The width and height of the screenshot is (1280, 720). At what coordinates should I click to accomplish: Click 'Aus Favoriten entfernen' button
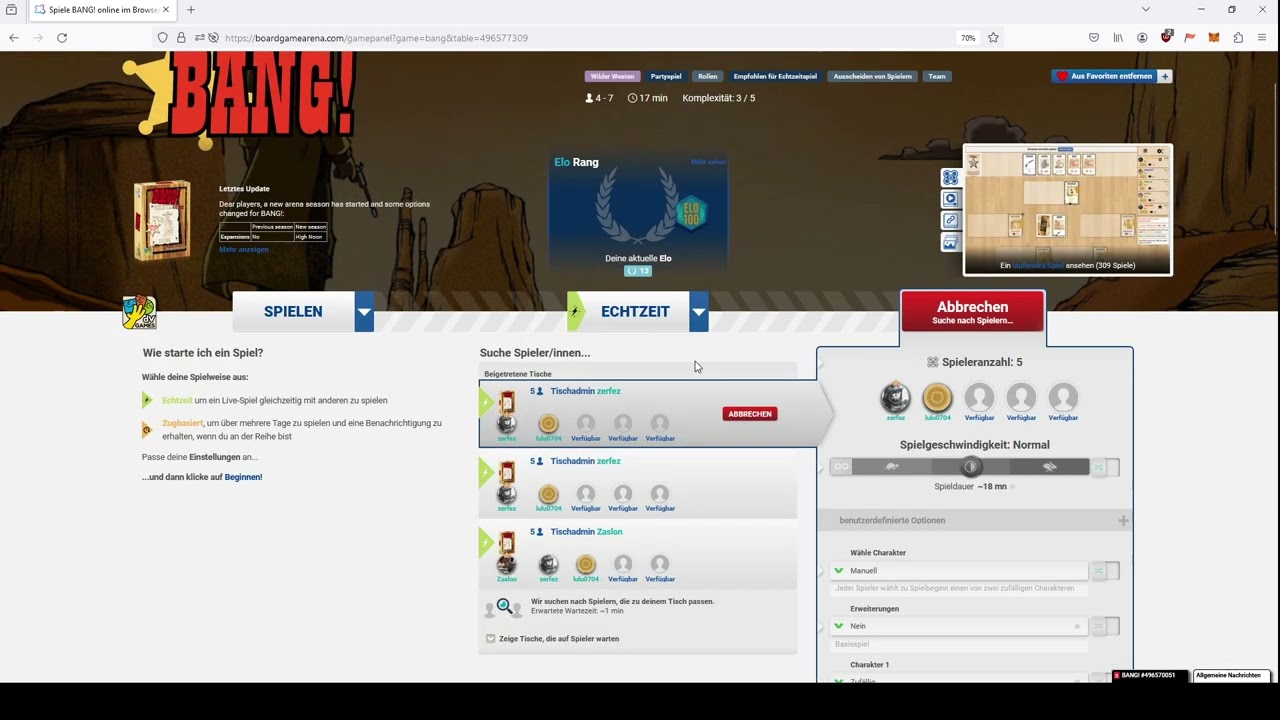click(x=1104, y=76)
